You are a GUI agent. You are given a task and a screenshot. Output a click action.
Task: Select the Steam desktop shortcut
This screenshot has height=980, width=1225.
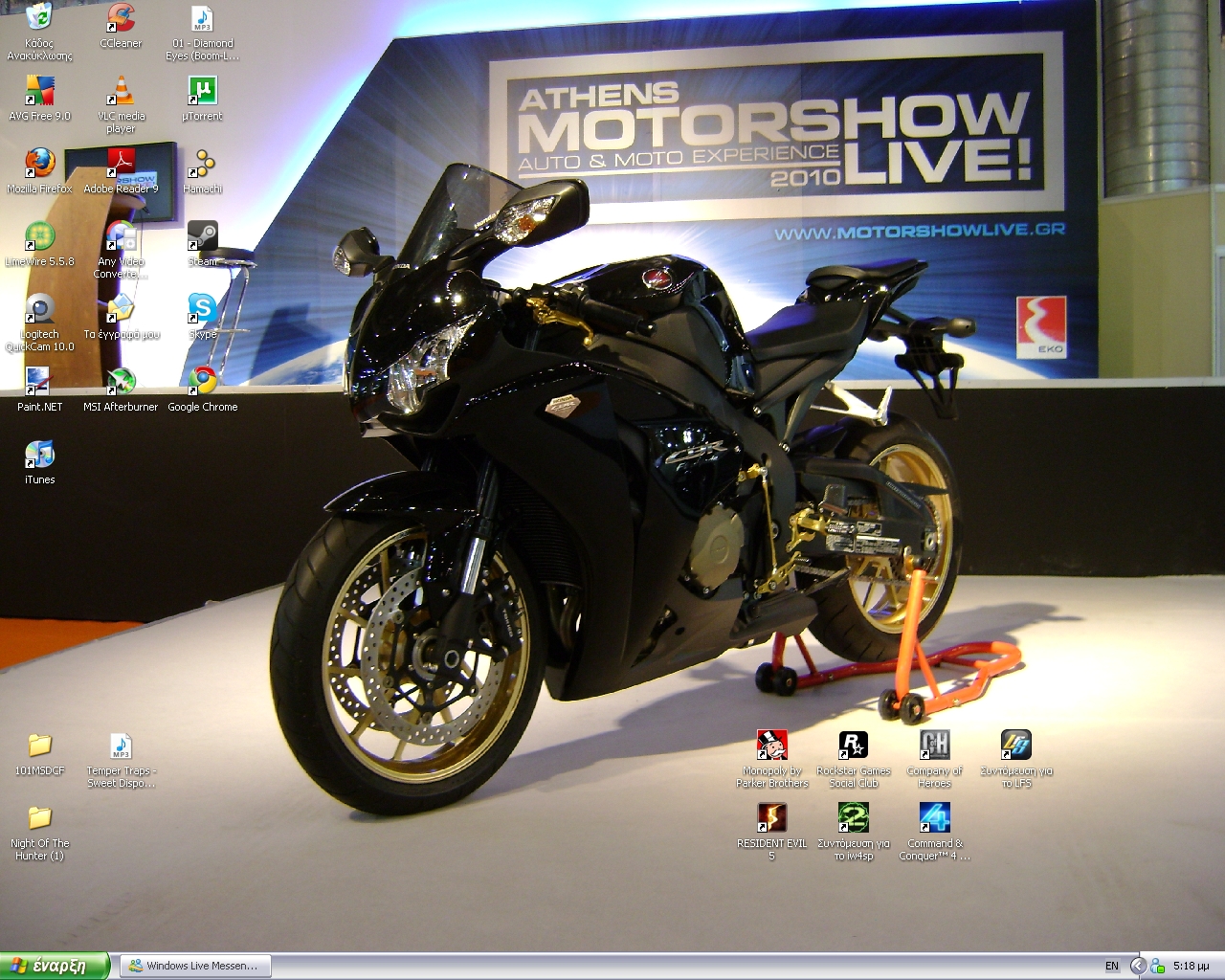[202, 244]
